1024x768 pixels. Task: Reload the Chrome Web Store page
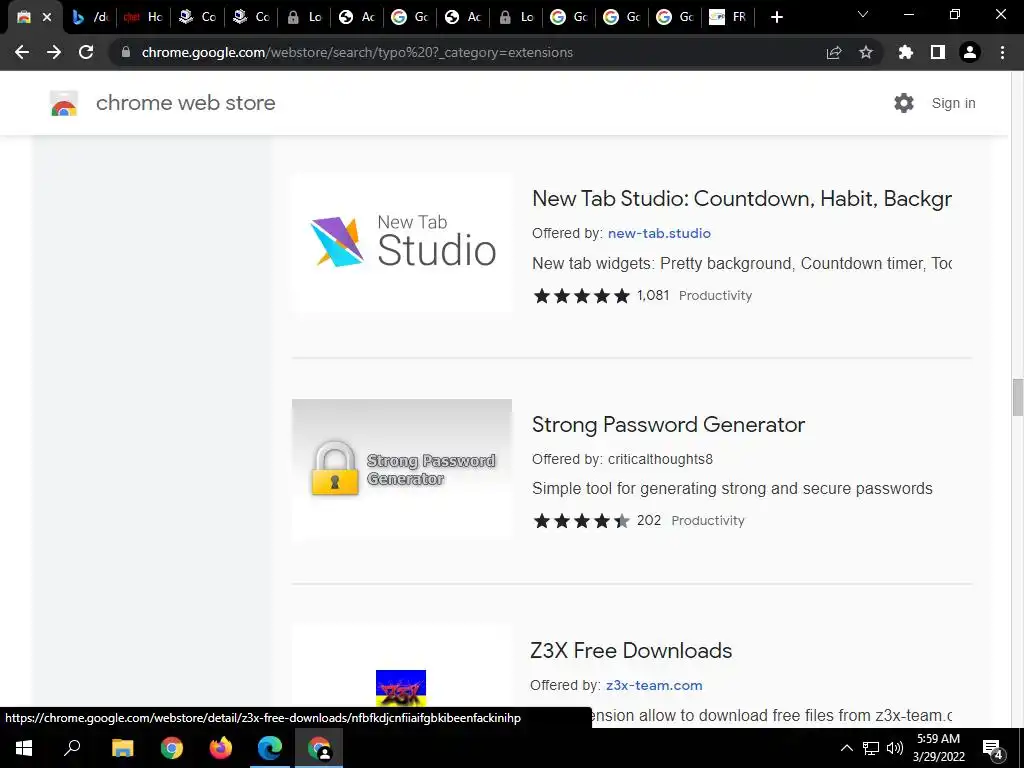[x=86, y=52]
